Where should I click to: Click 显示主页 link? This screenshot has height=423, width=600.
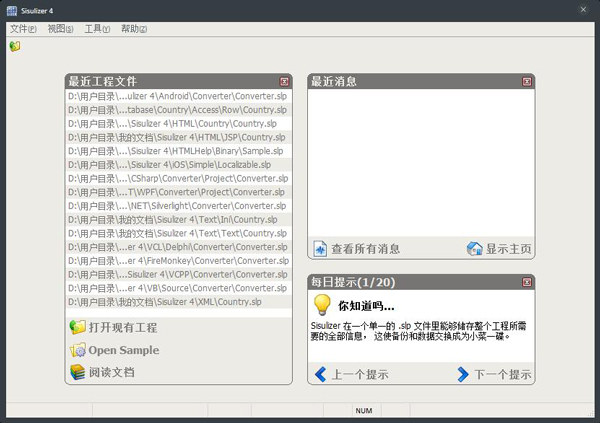point(509,249)
